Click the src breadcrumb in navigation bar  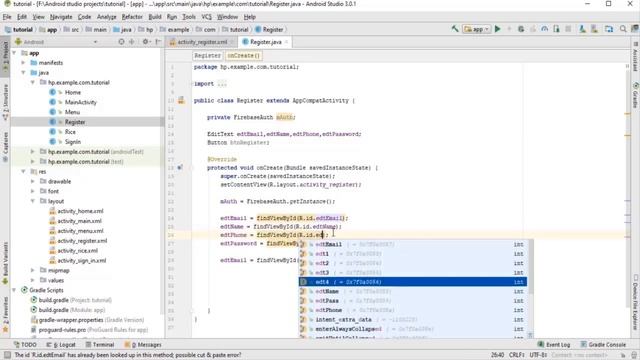pos(72,29)
